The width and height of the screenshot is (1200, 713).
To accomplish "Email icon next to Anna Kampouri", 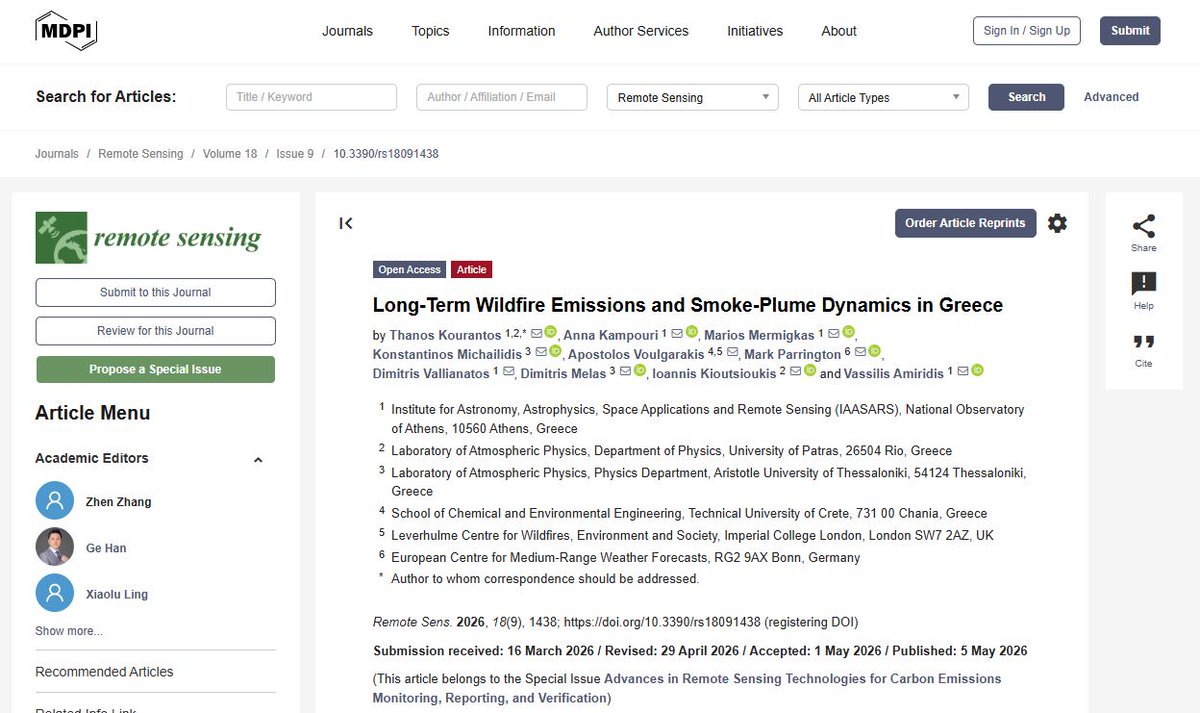I will pyautogui.click(x=677, y=333).
